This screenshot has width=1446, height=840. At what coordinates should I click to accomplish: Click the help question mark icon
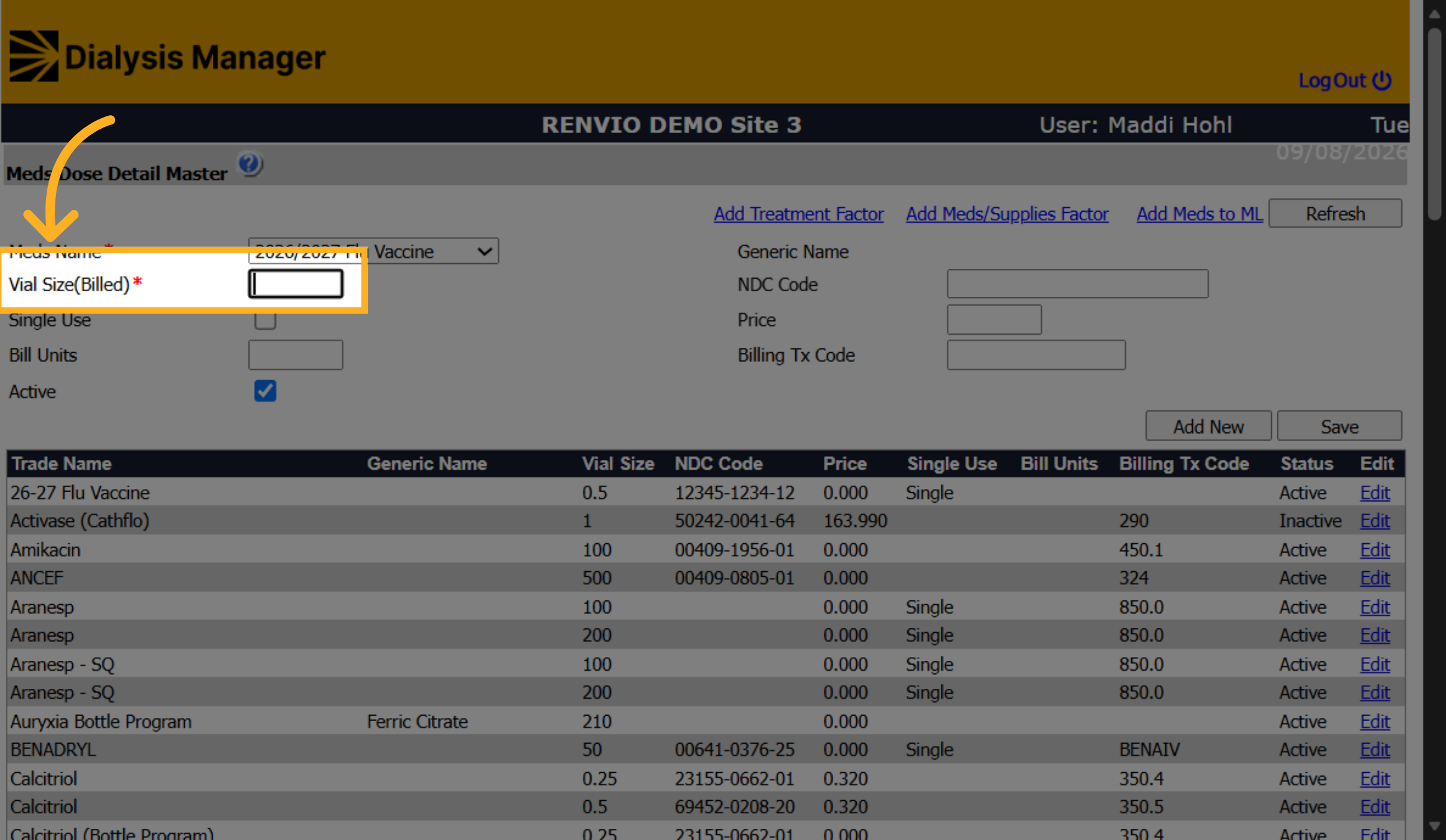tap(250, 164)
